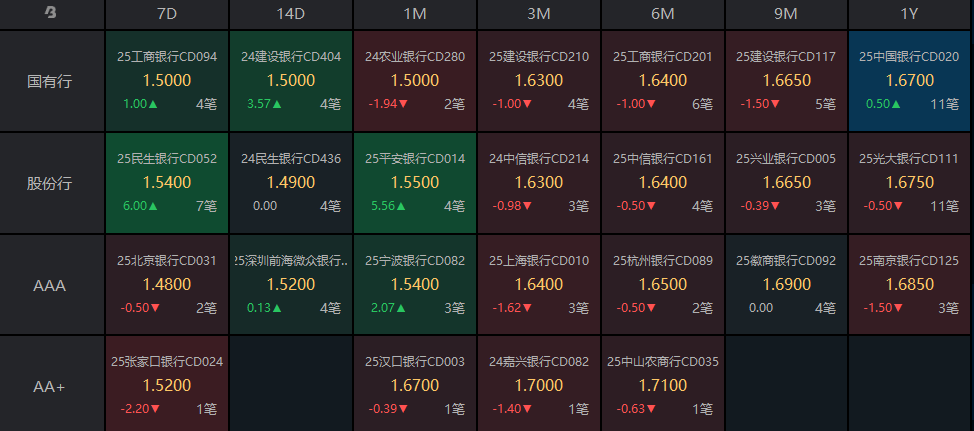Click the 25张家口银行CD024 cell
974x431 pixels.
167,385
